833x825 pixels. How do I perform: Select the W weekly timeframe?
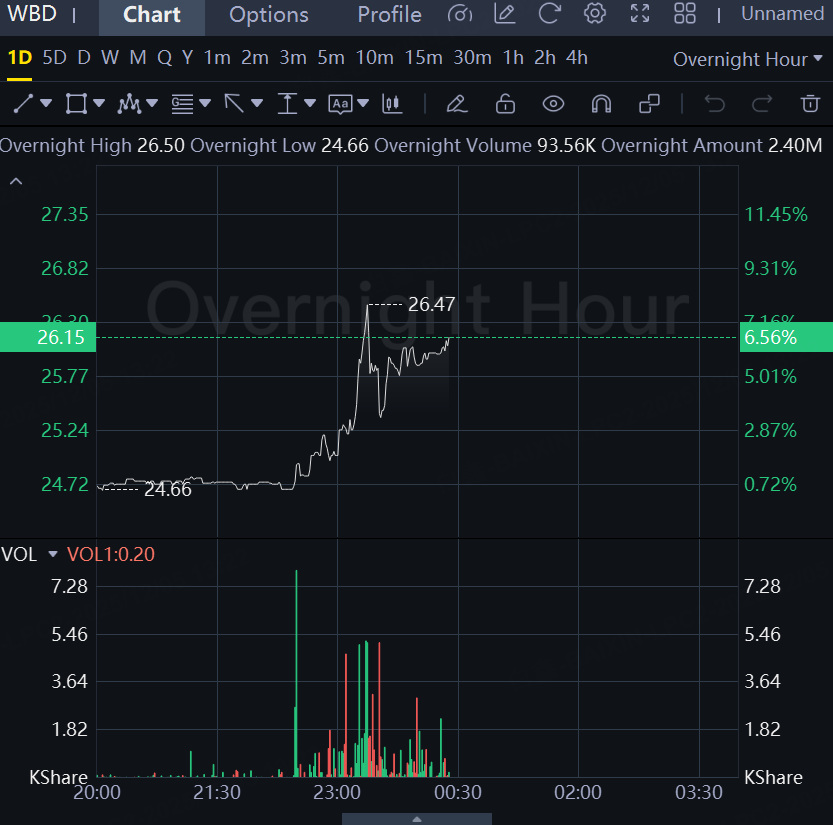click(109, 57)
